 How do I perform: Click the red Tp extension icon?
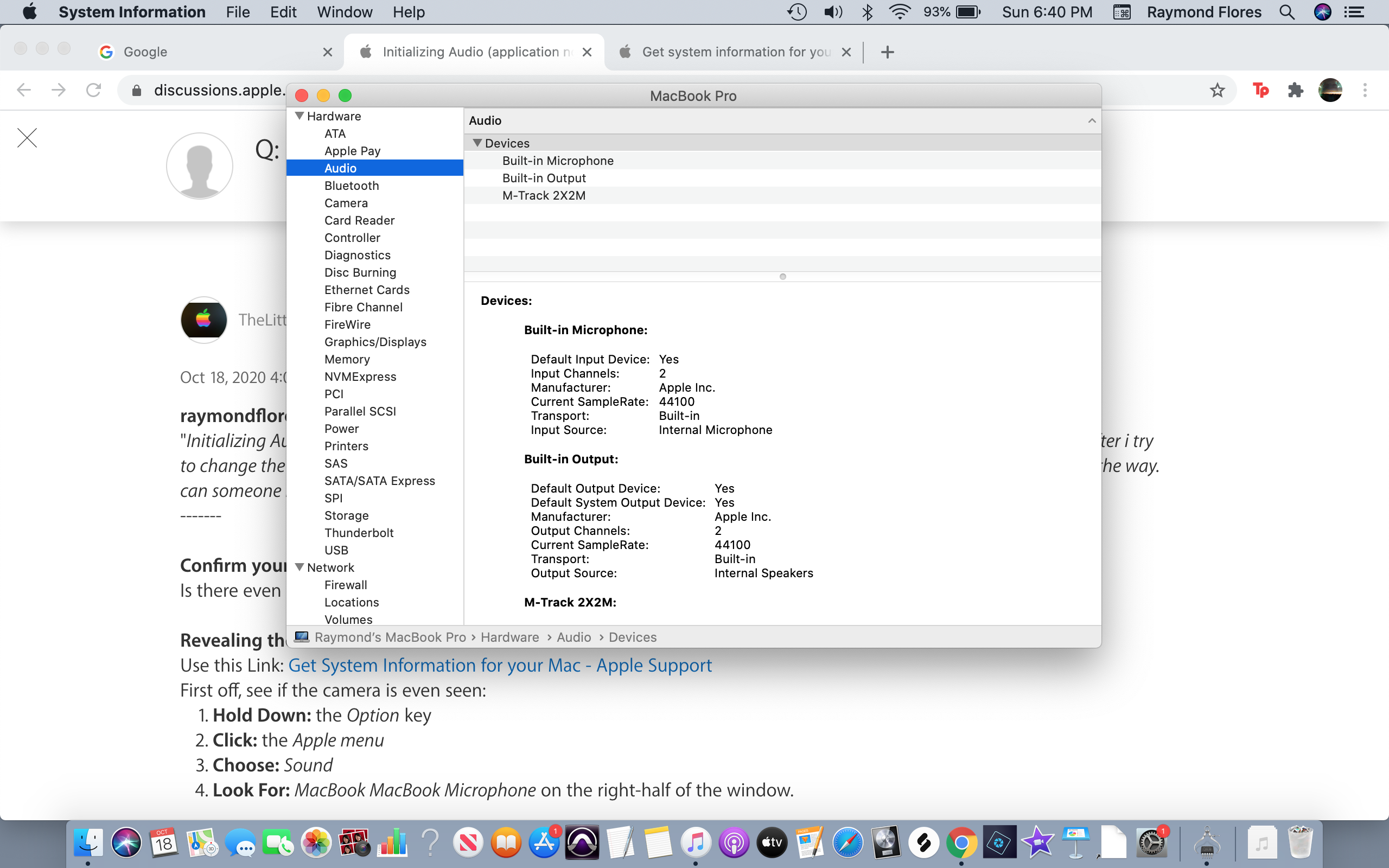(x=1260, y=90)
